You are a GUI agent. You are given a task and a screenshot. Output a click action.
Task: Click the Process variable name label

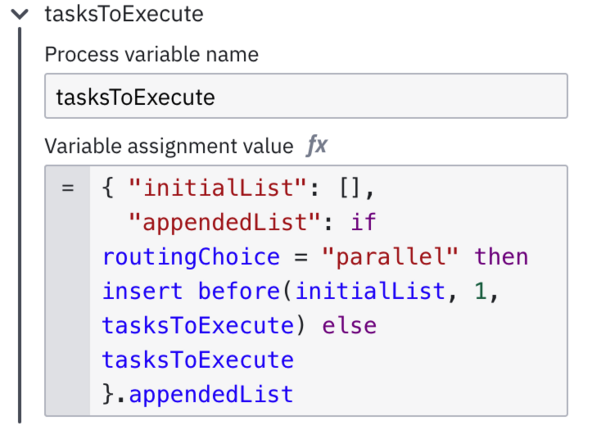pyautogui.click(x=152, y=54)
